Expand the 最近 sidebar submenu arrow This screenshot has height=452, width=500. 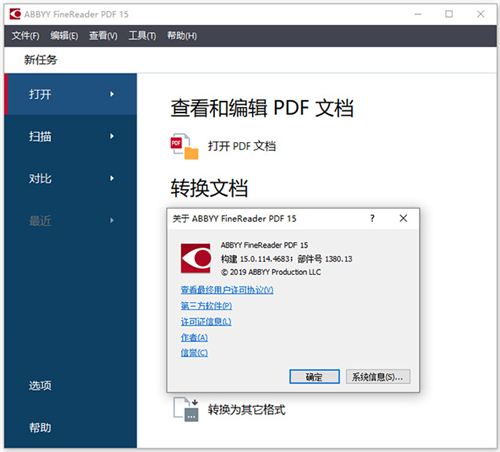tap(112, 220)
